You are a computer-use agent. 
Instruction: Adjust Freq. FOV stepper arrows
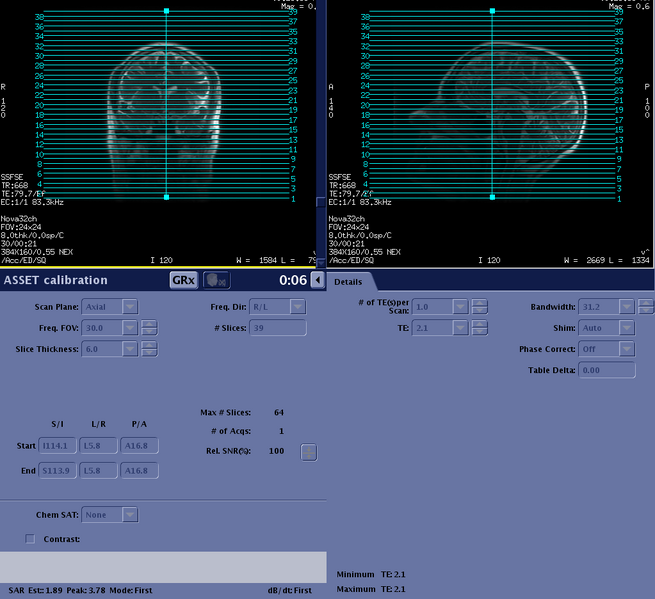(149, 328)
